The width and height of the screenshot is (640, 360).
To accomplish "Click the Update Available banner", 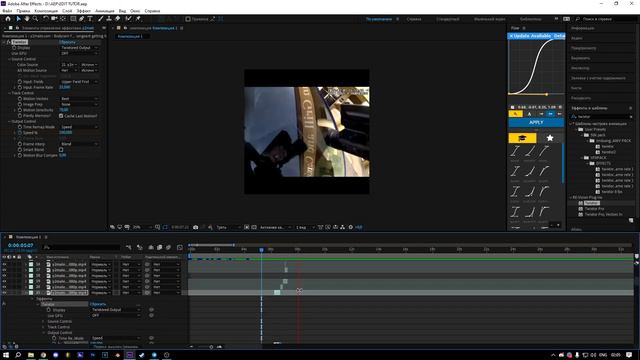I will (536, 36).
